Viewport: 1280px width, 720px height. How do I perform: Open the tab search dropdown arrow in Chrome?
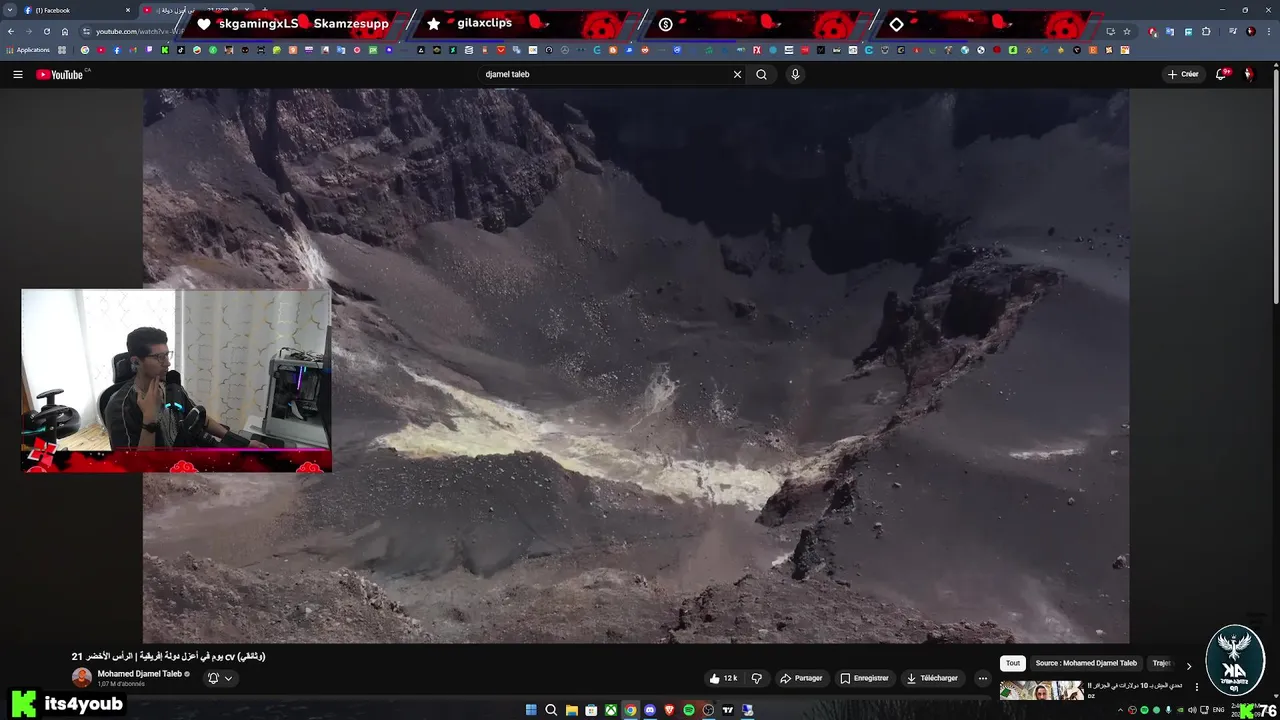coord(9,10)
